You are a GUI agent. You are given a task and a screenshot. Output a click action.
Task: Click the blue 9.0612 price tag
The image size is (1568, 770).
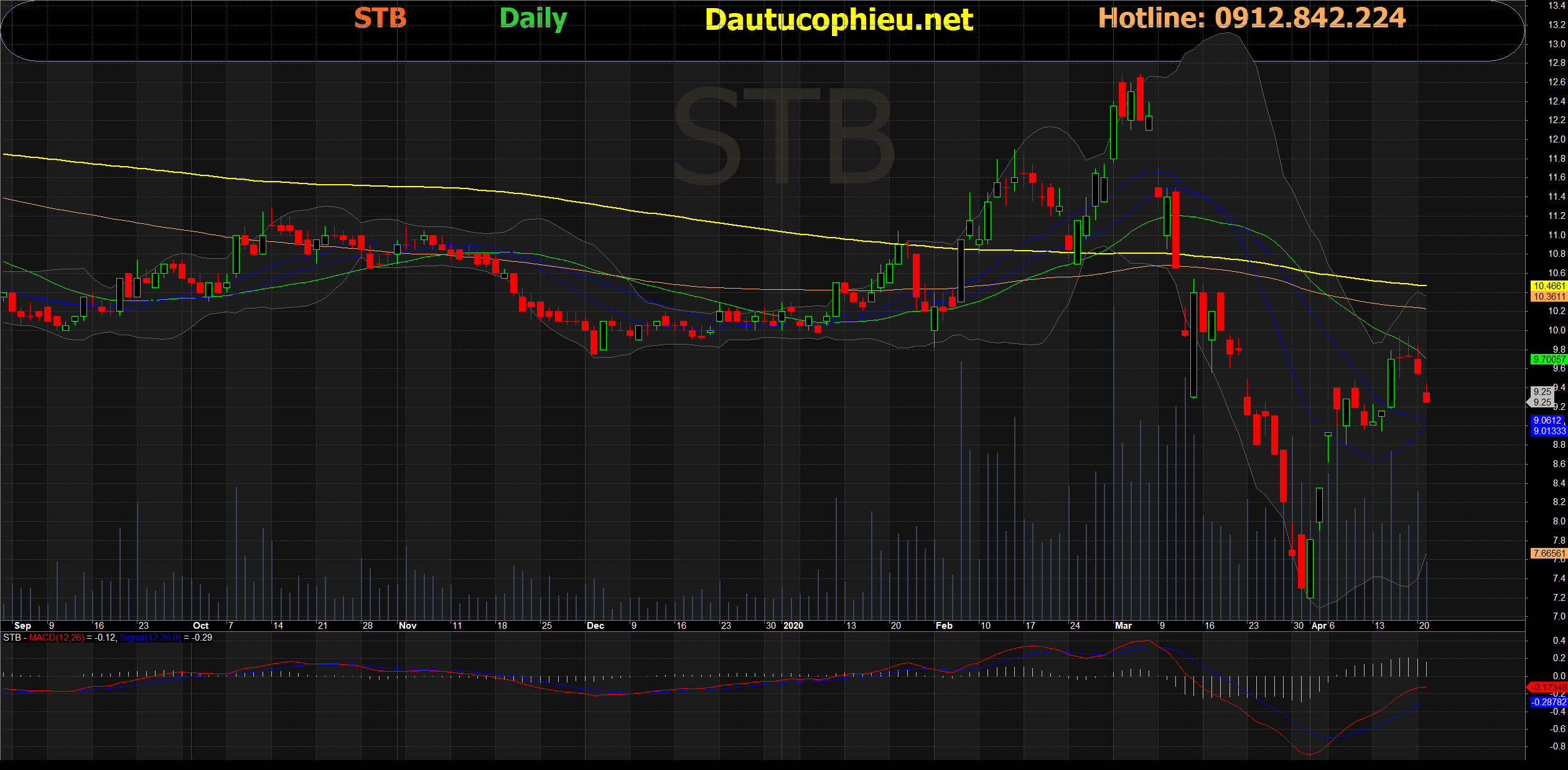tap(1547, 420)
